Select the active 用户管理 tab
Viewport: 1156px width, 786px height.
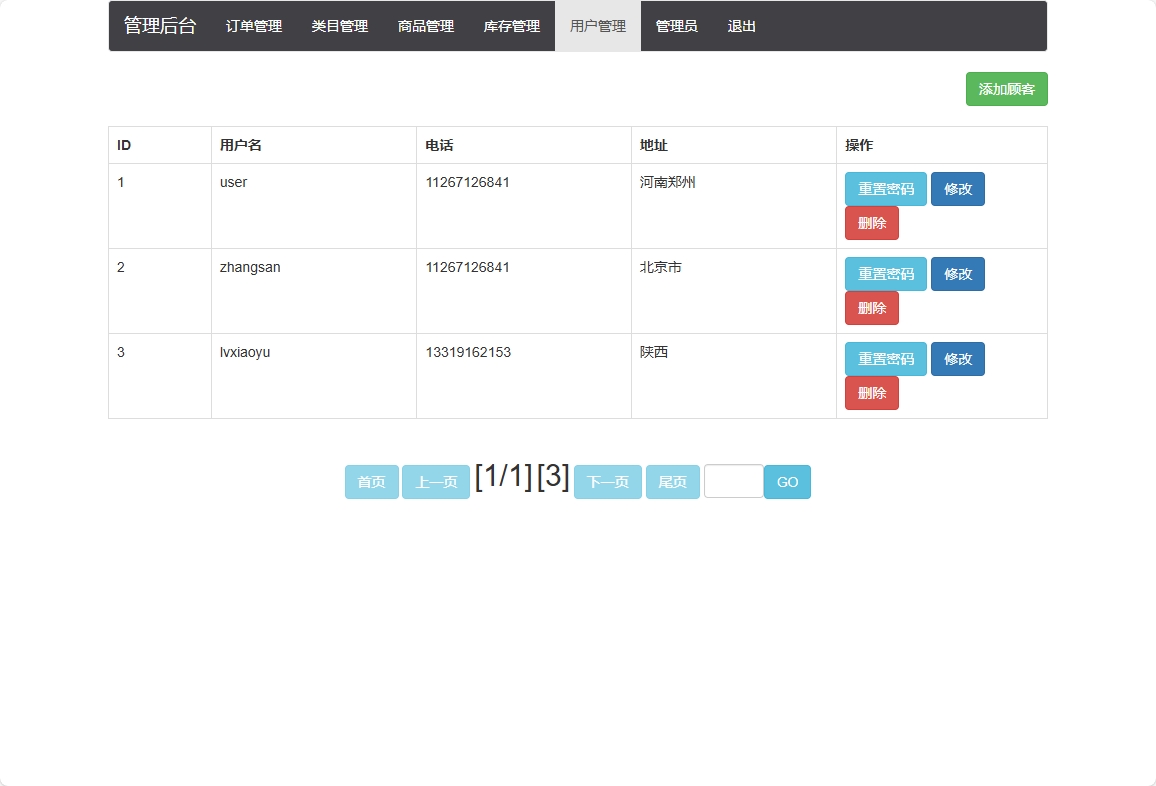597,26
